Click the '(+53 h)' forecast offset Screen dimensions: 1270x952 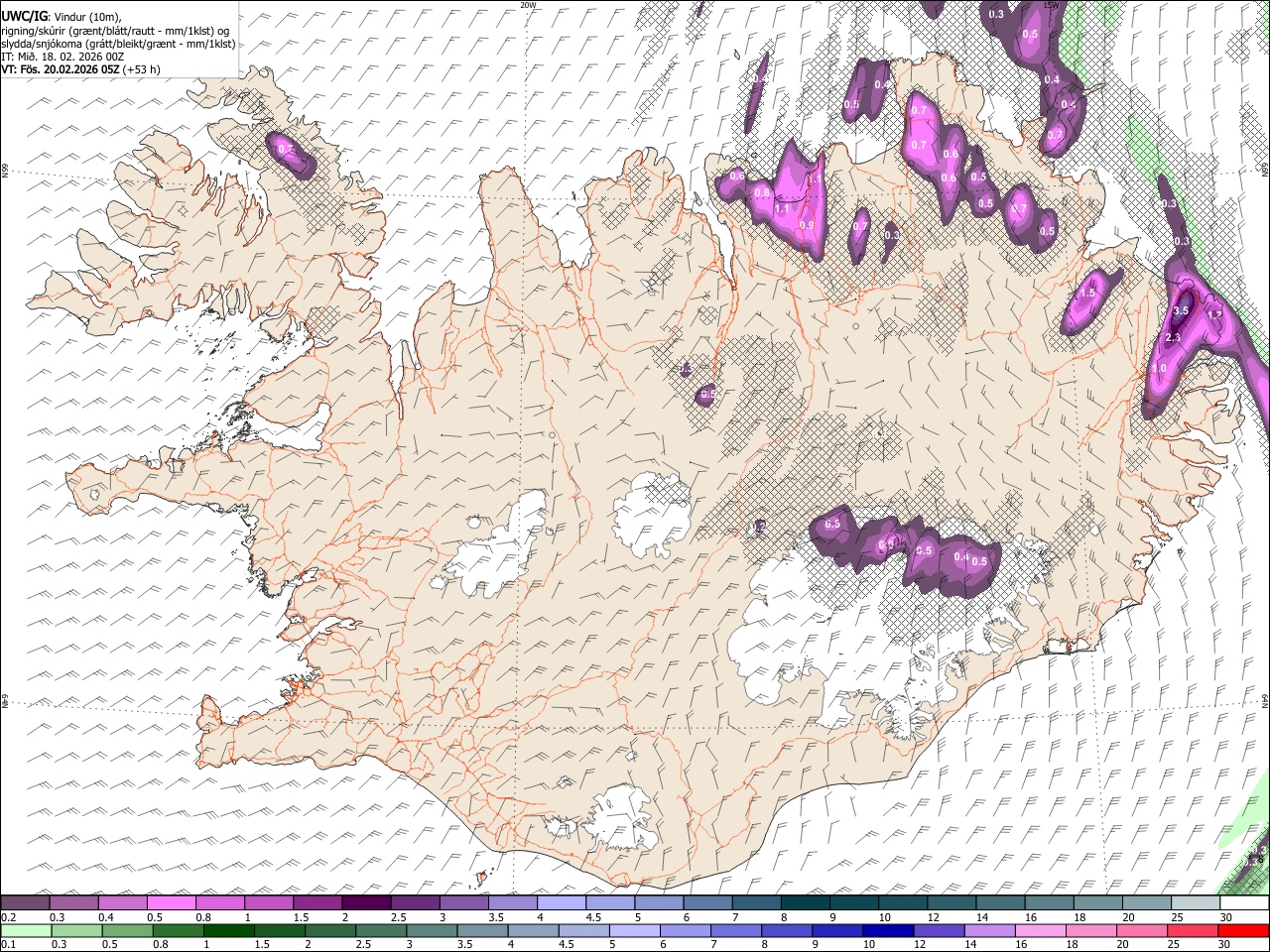142,69
